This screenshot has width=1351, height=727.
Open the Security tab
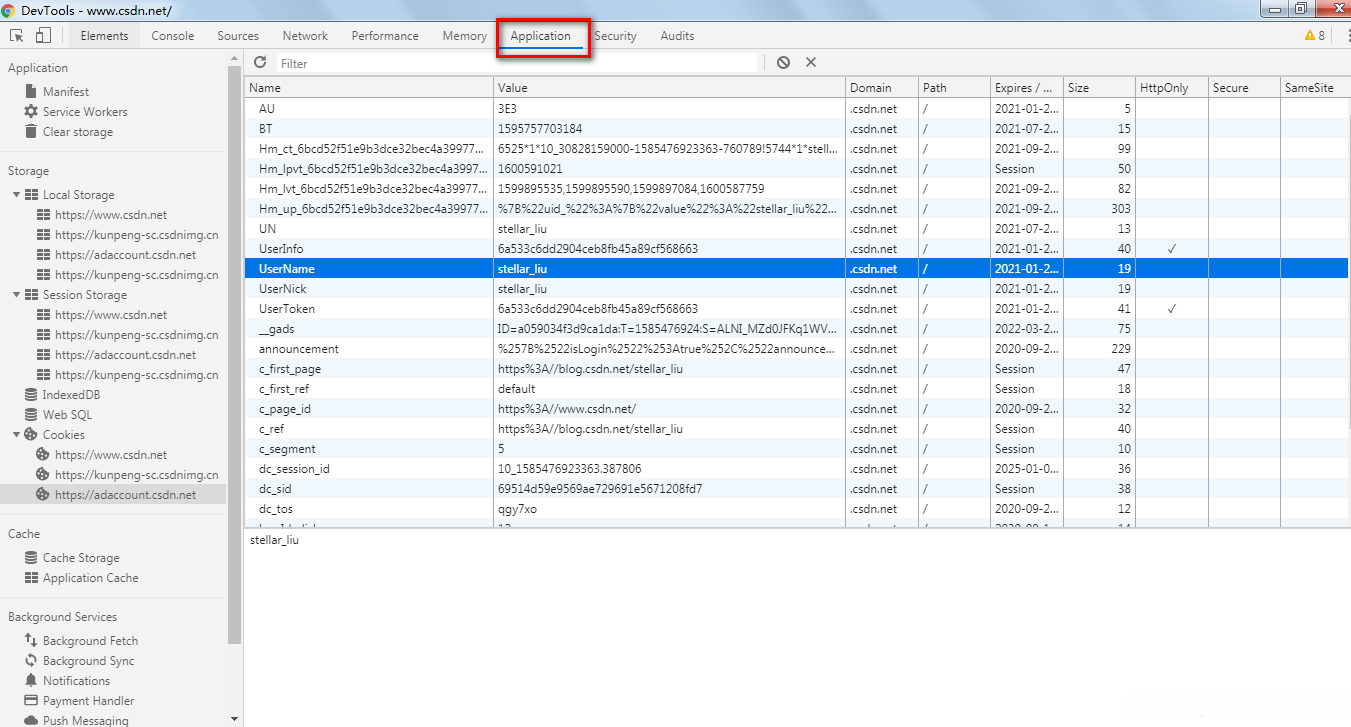[x=615, y=36]
